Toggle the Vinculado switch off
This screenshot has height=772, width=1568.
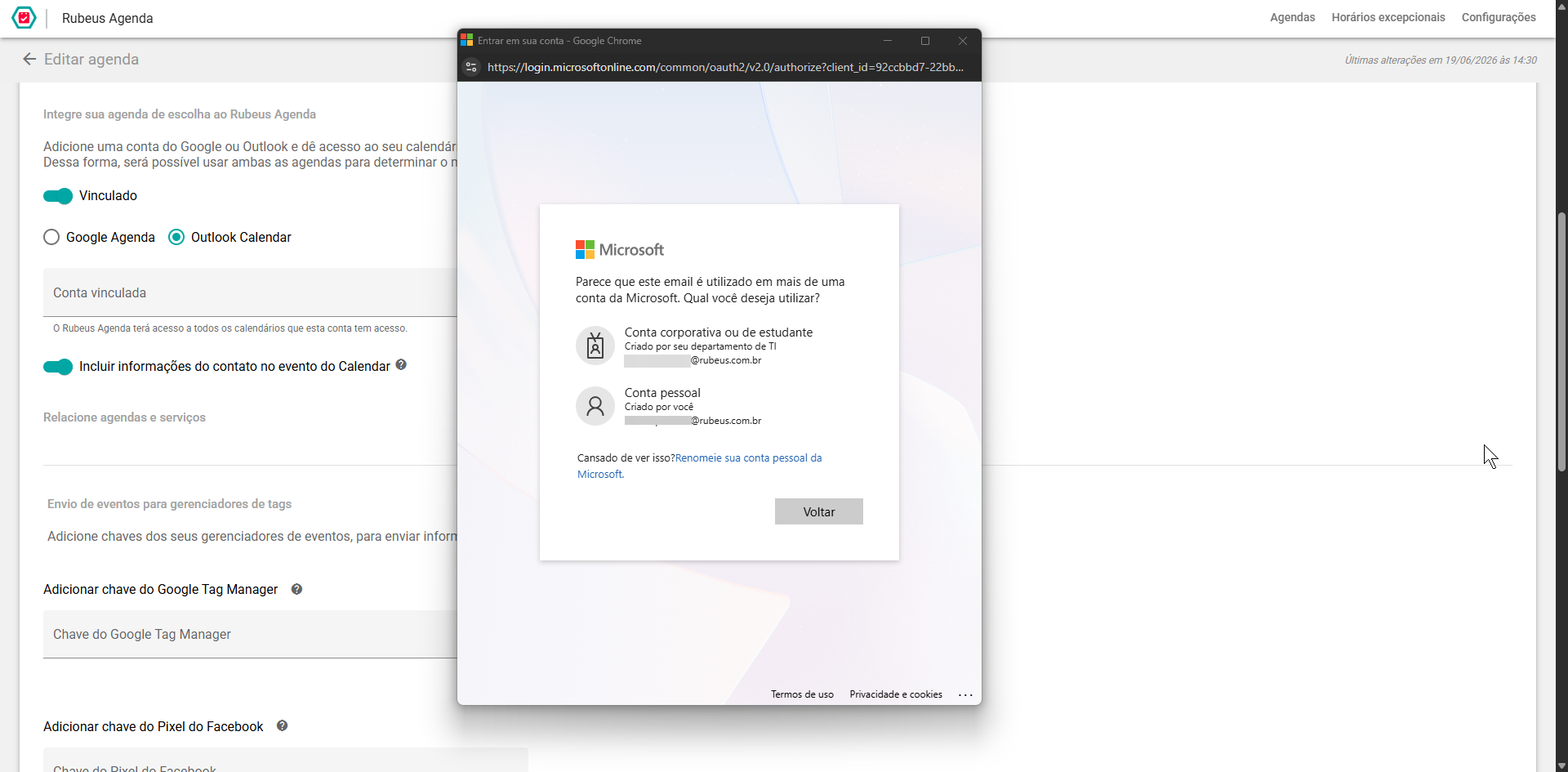pos(58,196)
